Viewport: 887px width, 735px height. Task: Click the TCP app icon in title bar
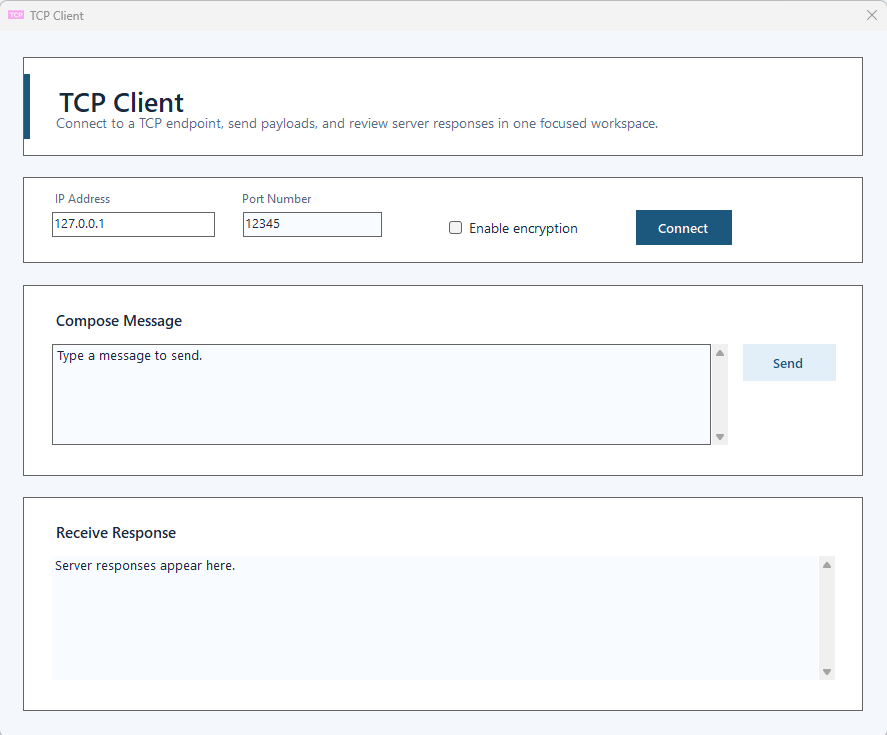pos(16,15)
